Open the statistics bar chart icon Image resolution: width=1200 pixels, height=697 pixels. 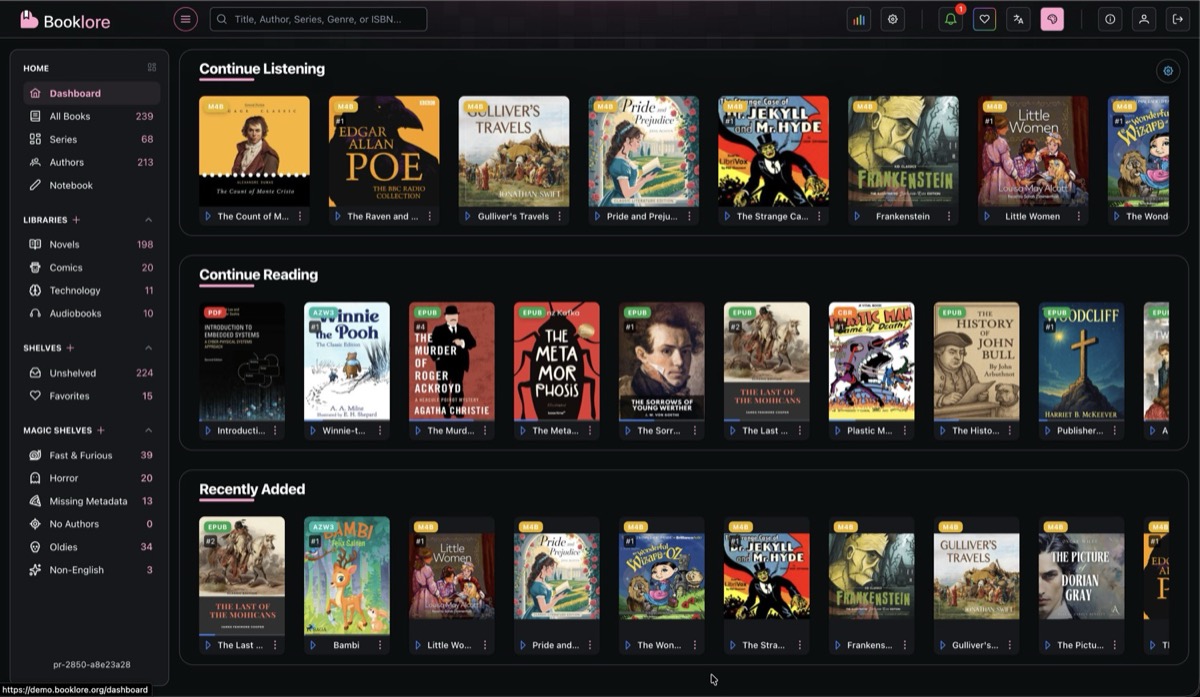(859, 19)
